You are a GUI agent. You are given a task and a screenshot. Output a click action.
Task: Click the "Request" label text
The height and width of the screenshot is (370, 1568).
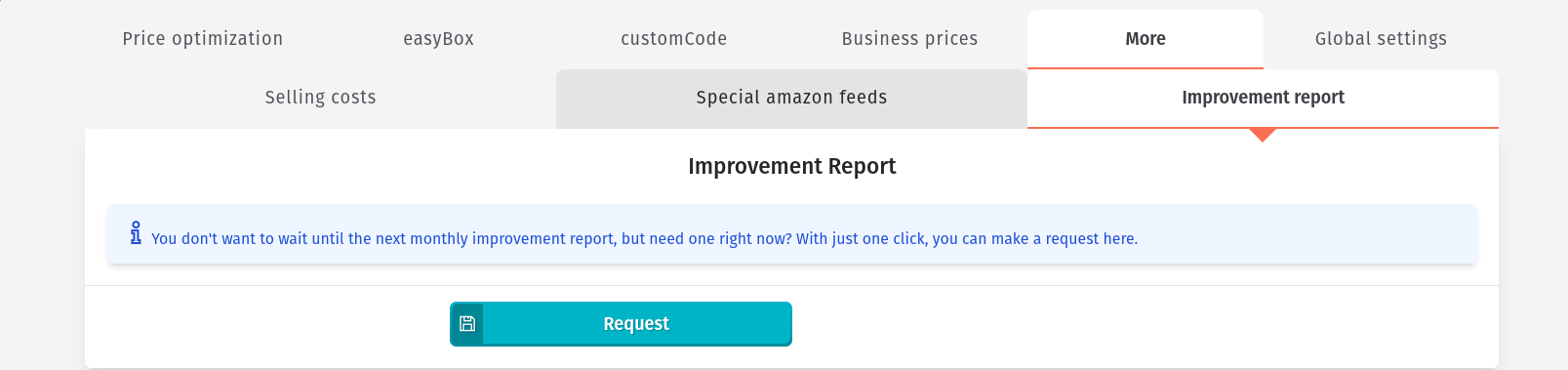(636, 324)
